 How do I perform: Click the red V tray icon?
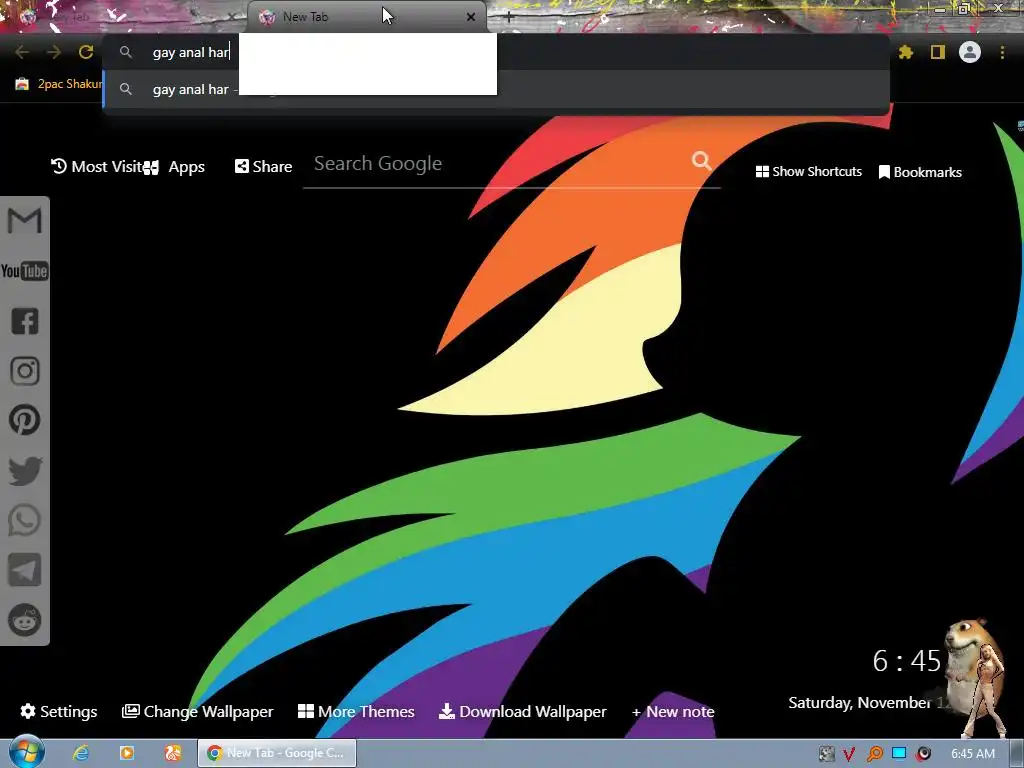[848, 754]
